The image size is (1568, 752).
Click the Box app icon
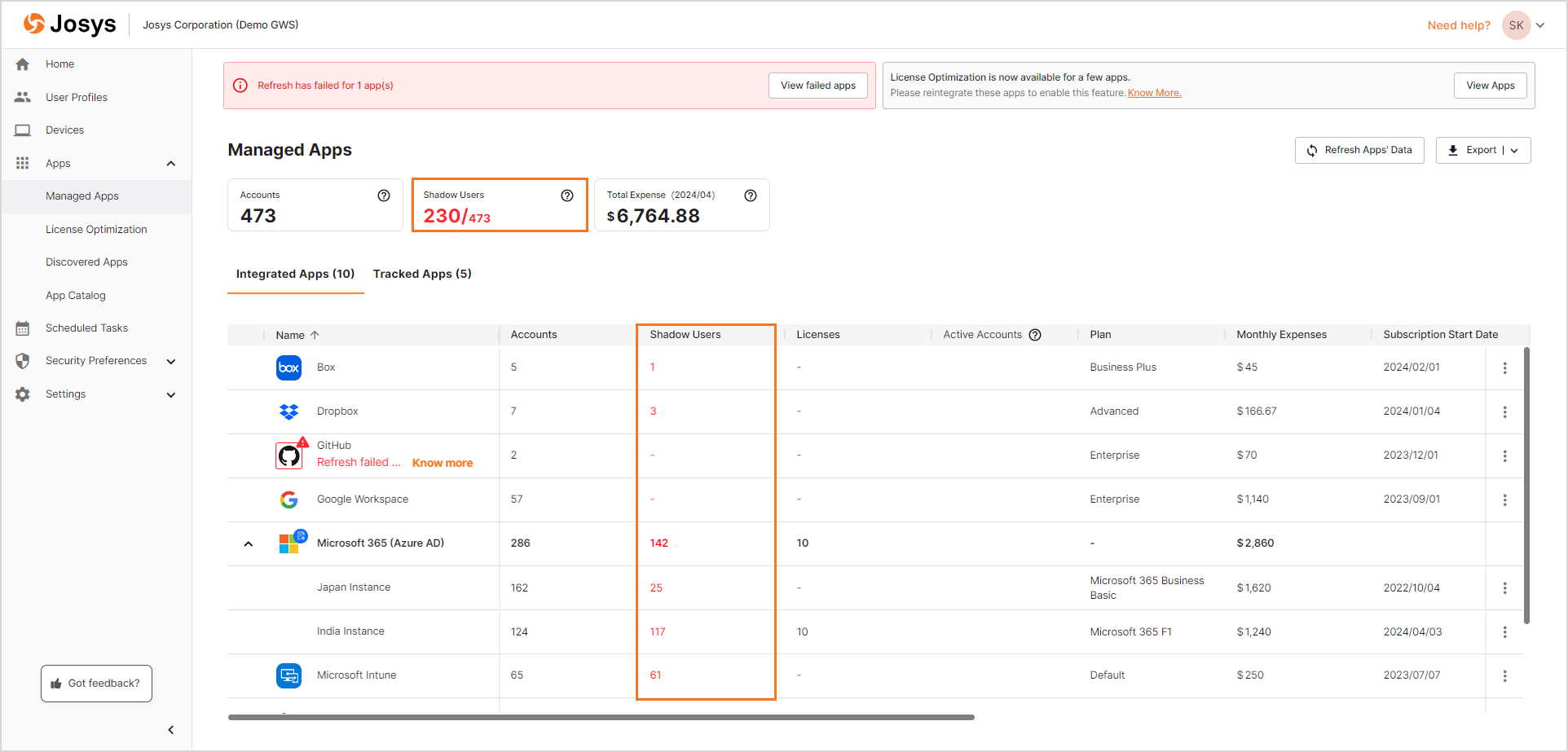(x=288, y=367)
